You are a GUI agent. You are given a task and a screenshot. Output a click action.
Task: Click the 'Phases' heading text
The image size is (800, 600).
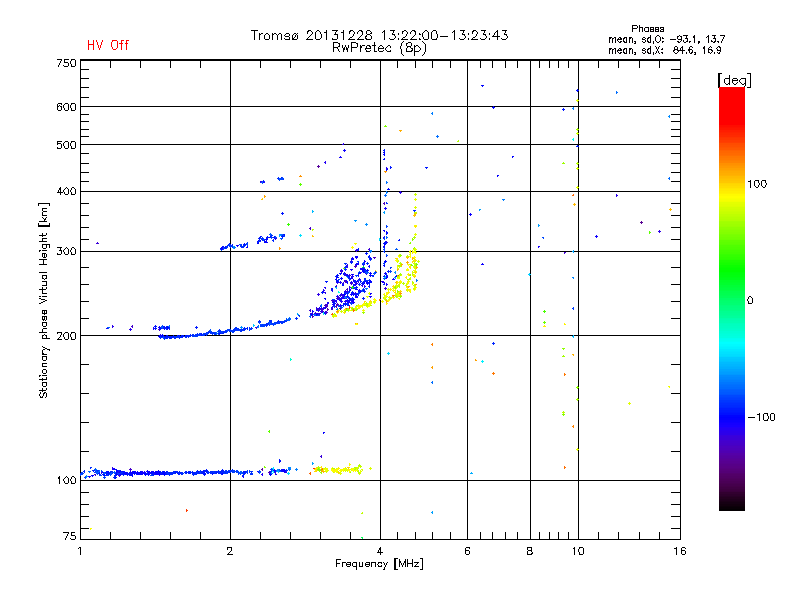pyautogui.click(x=647, y=29)
